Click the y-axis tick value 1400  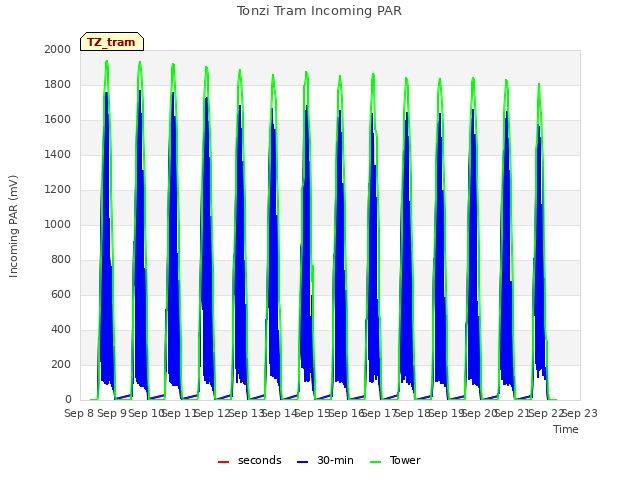pyautogui.click(x=58, y=154)
